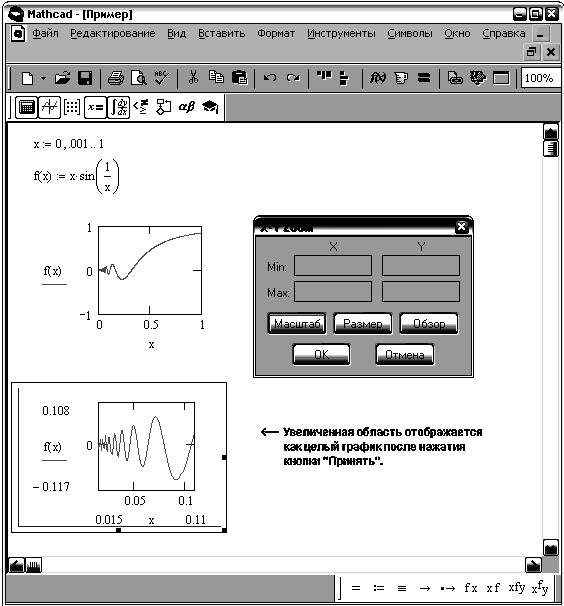Run the ABC spell check
Screen dimensions: 564x606
162,78
